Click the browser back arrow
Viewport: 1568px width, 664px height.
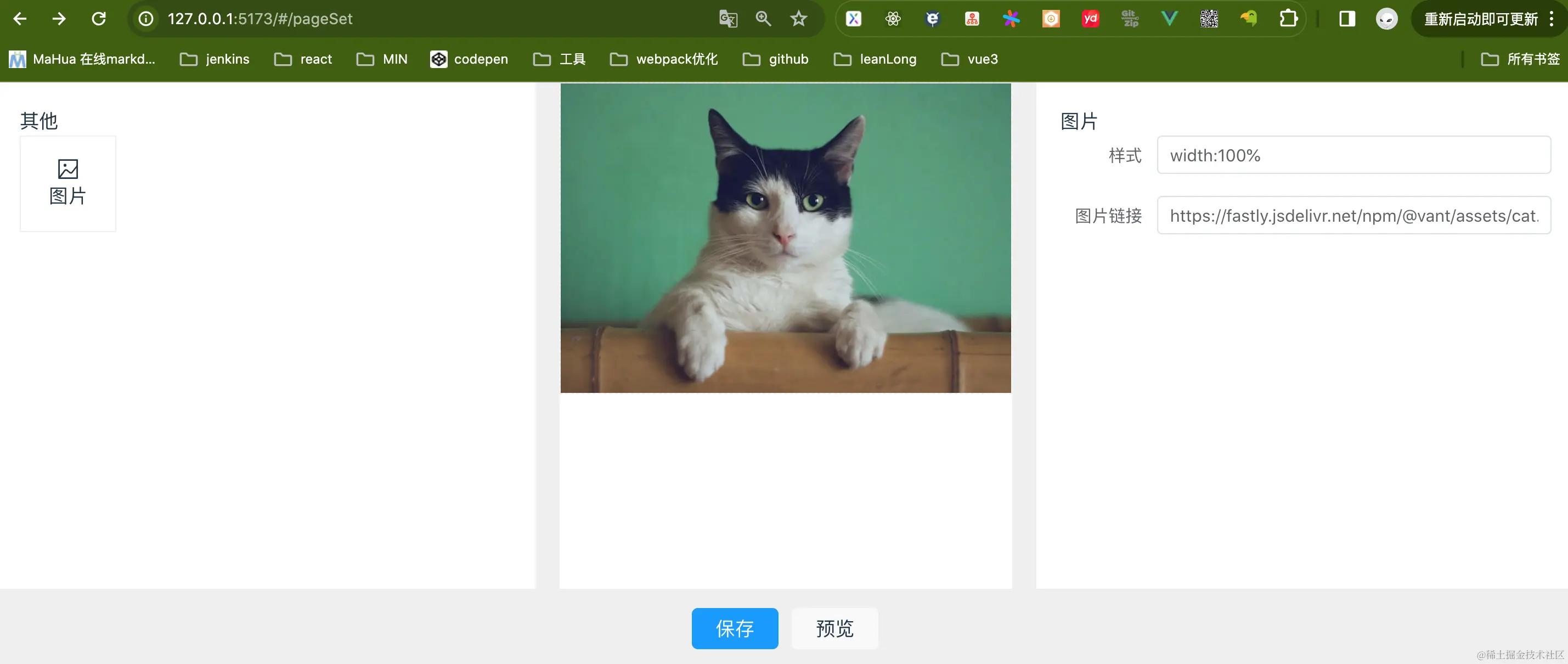pos(20,19)
